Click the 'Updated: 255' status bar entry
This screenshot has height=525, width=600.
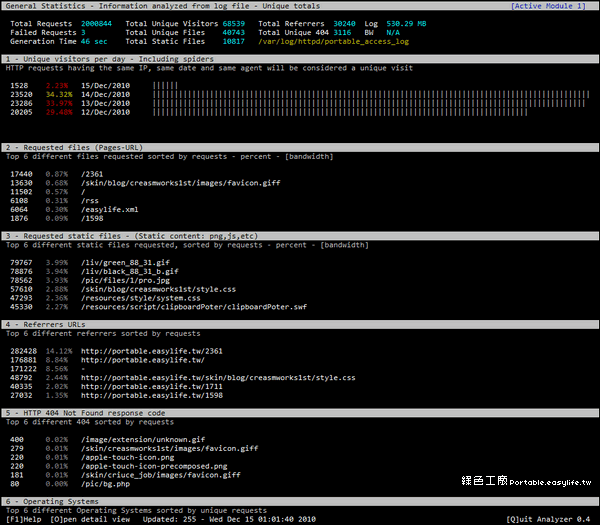(x=170, y=519)
